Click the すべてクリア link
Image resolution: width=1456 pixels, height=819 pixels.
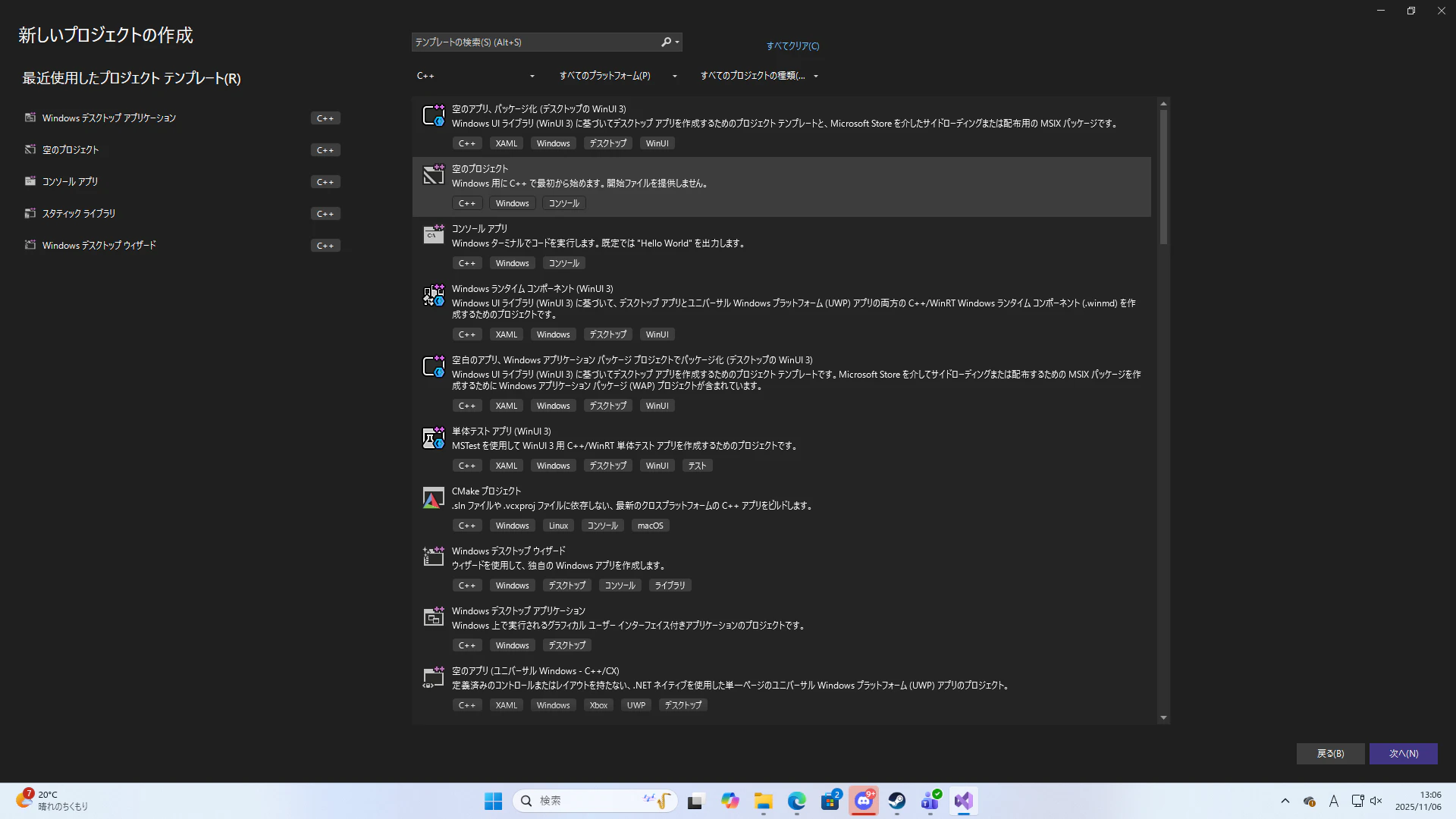click(792, 46)
